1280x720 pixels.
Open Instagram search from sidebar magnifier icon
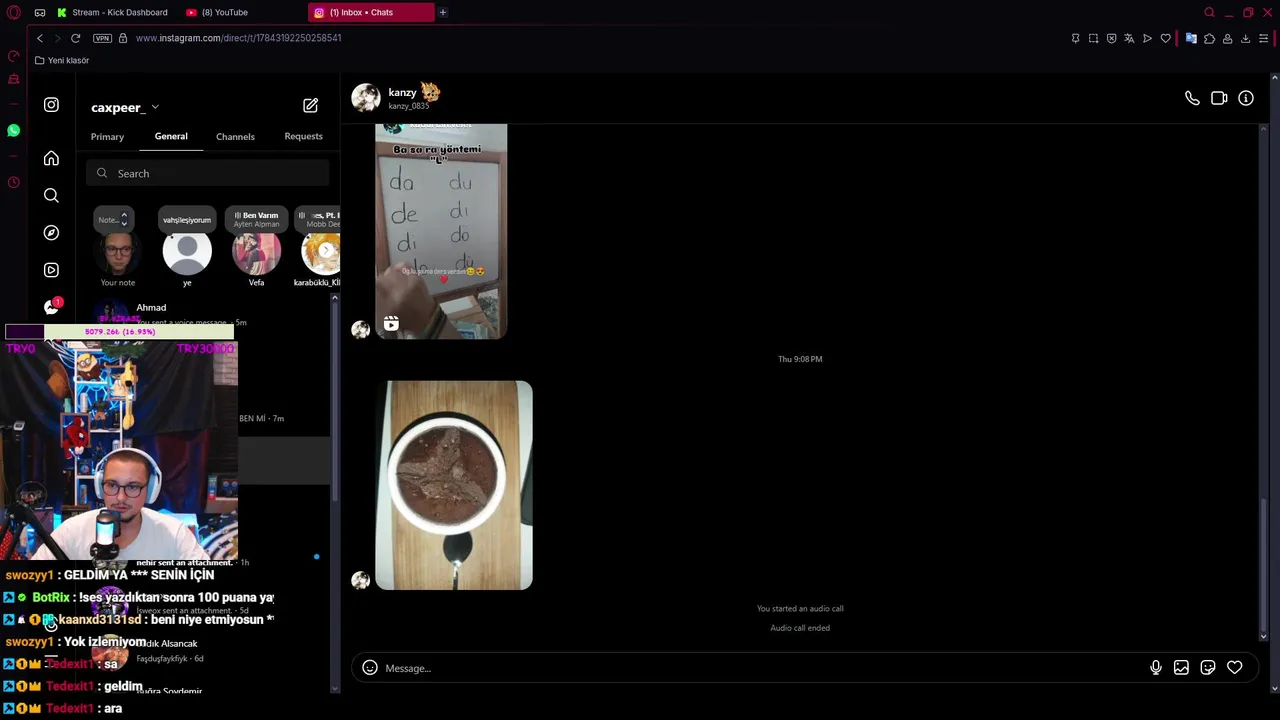(x=51, y=195)
